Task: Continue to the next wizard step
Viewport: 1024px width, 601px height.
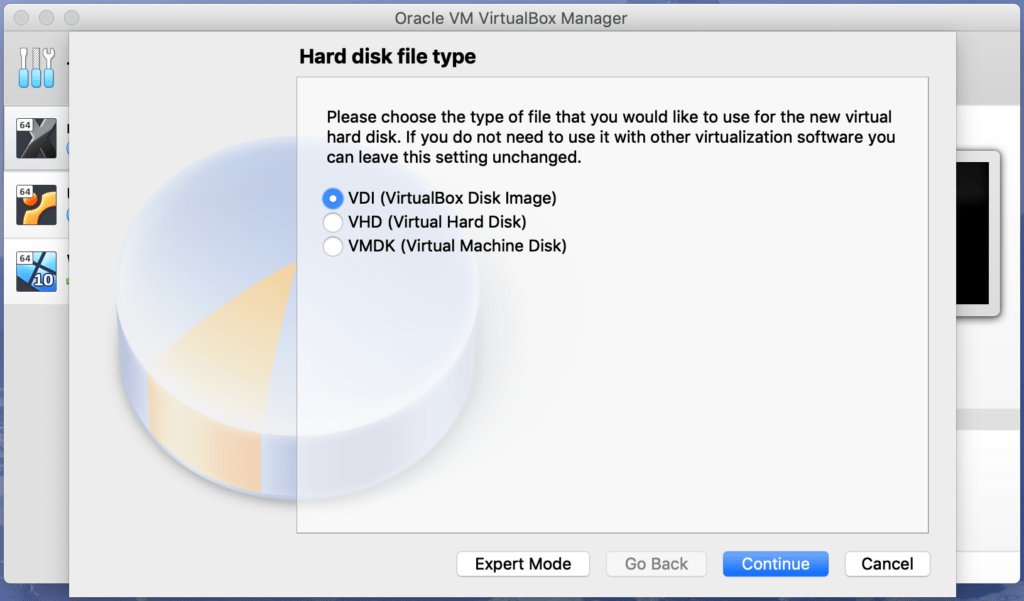Action: 776,564
